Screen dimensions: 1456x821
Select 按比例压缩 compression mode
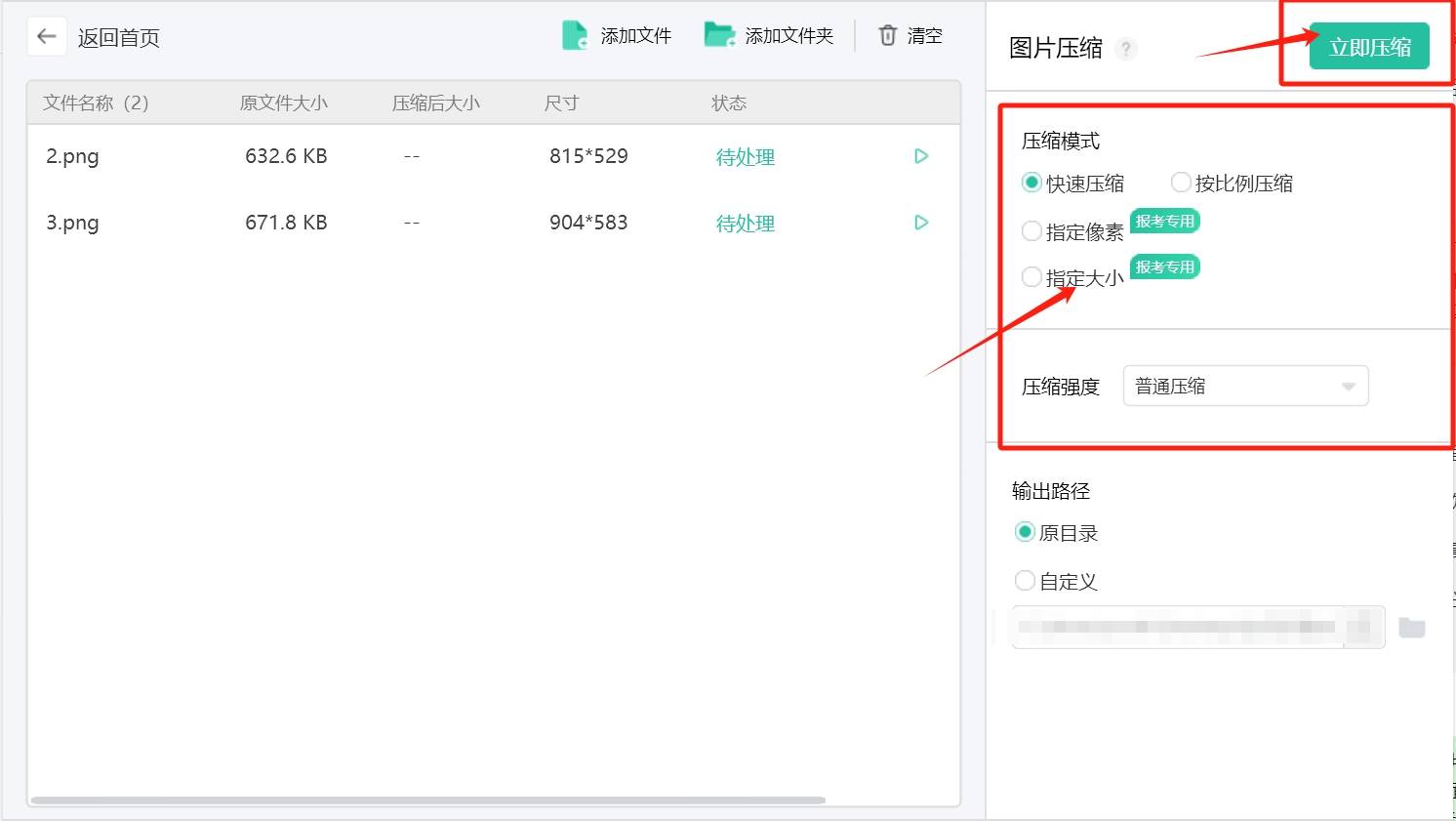tap(1181, 183)
